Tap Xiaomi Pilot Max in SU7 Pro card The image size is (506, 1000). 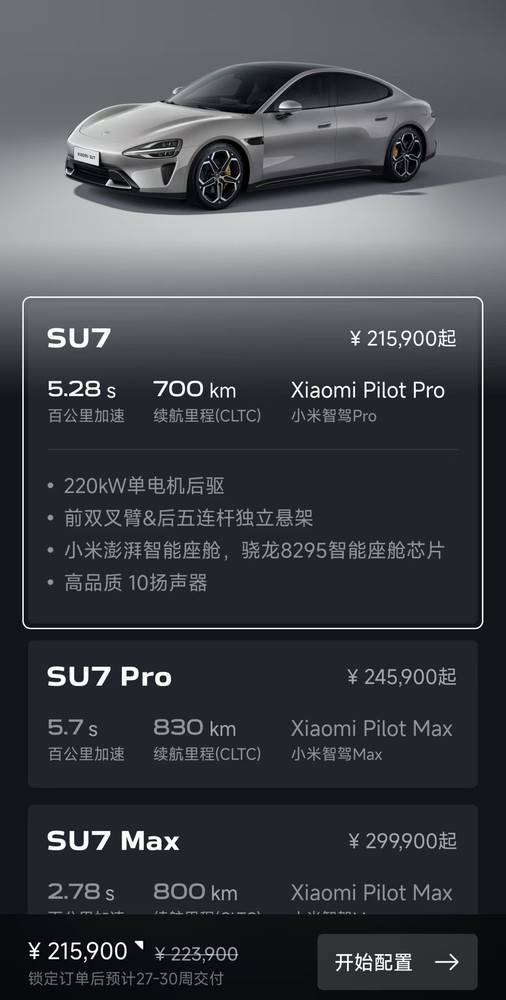[371, 728]
